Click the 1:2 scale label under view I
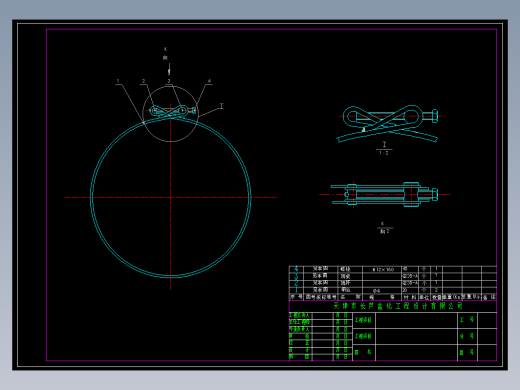Image resolution: width=520 pixels, height=390 pixels. (384, 153)
